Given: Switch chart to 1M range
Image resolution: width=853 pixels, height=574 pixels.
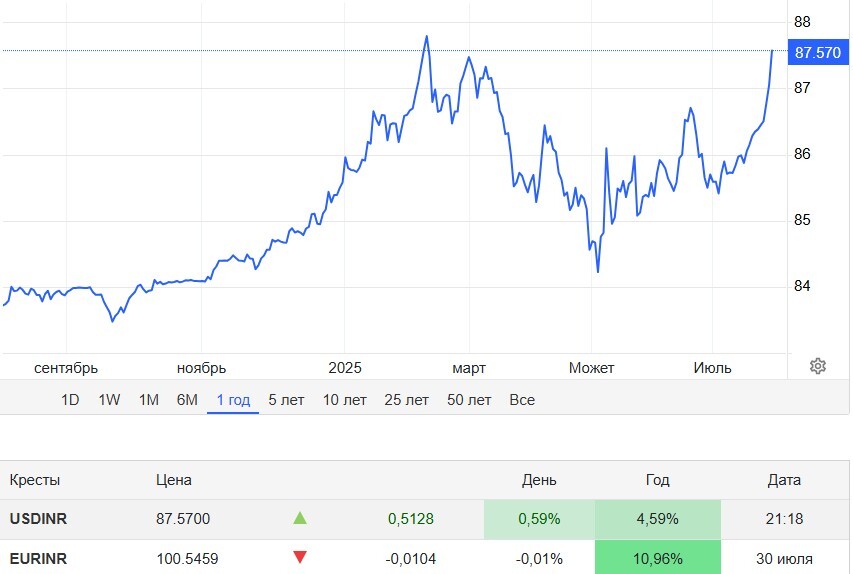Looking at the screenshot, I should click(149, 400).
